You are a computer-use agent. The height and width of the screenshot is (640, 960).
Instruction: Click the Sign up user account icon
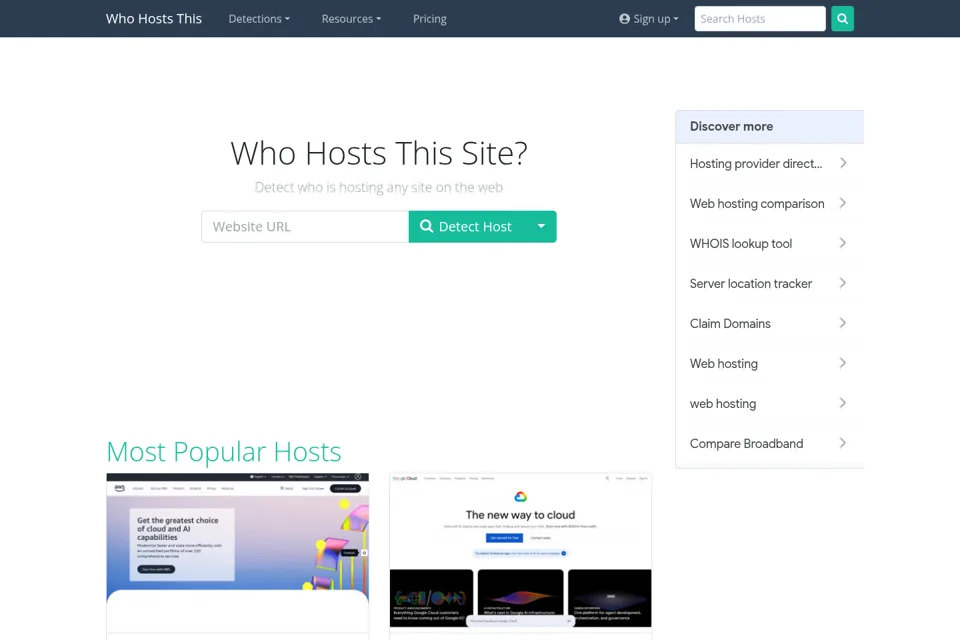624,19
